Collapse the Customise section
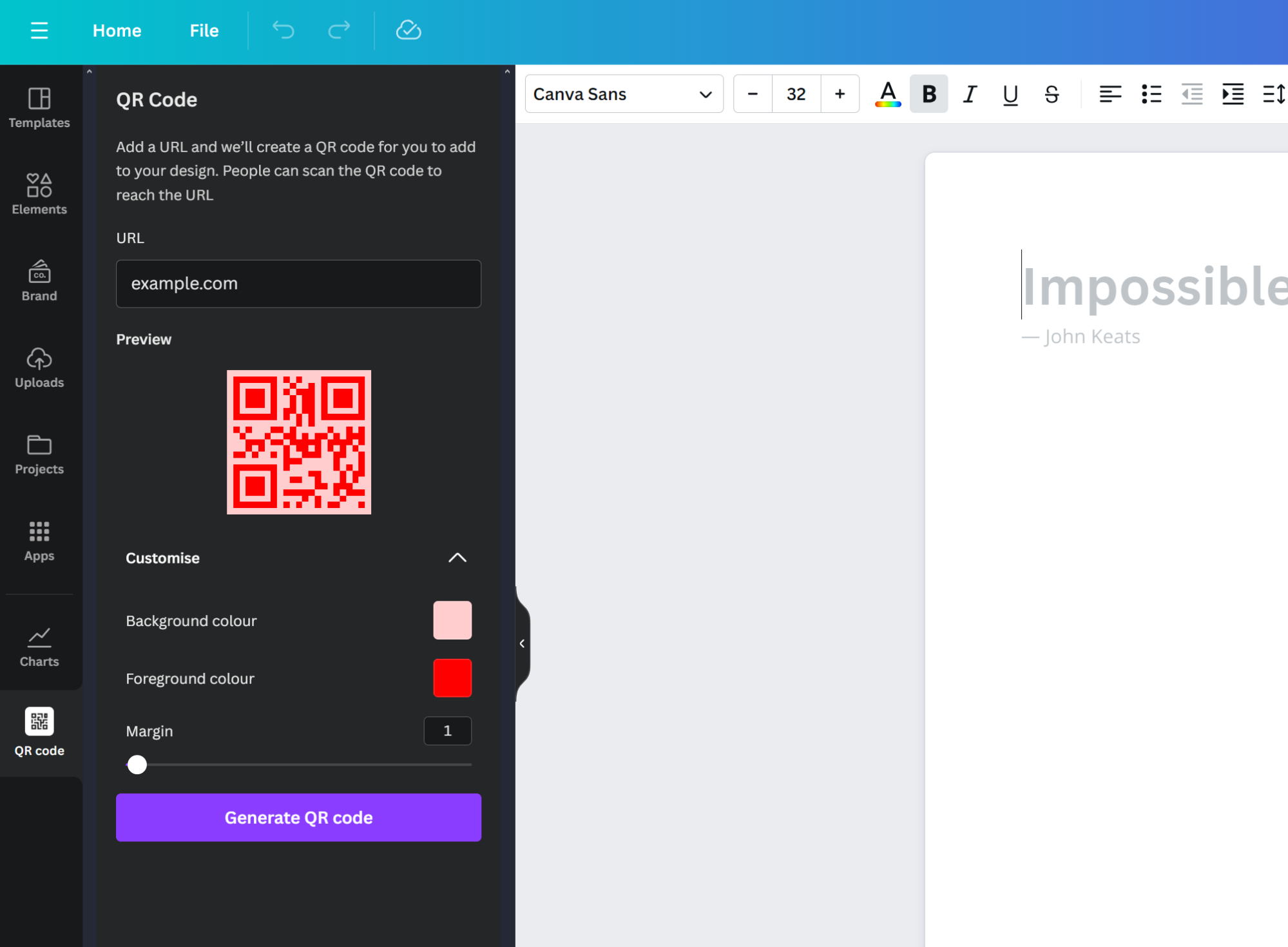The width and height of the screenshot is (1288, 947). click(457, 558)
